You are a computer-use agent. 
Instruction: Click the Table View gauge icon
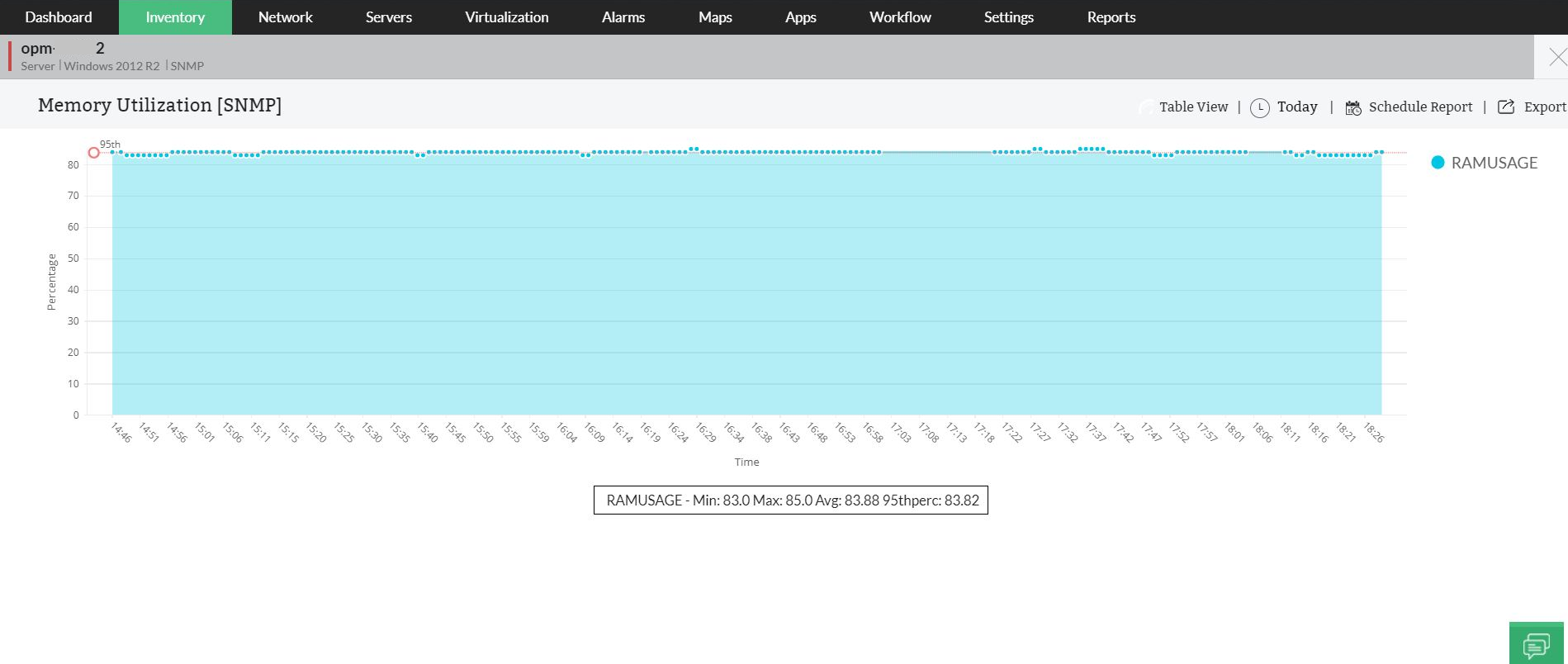1146,107
